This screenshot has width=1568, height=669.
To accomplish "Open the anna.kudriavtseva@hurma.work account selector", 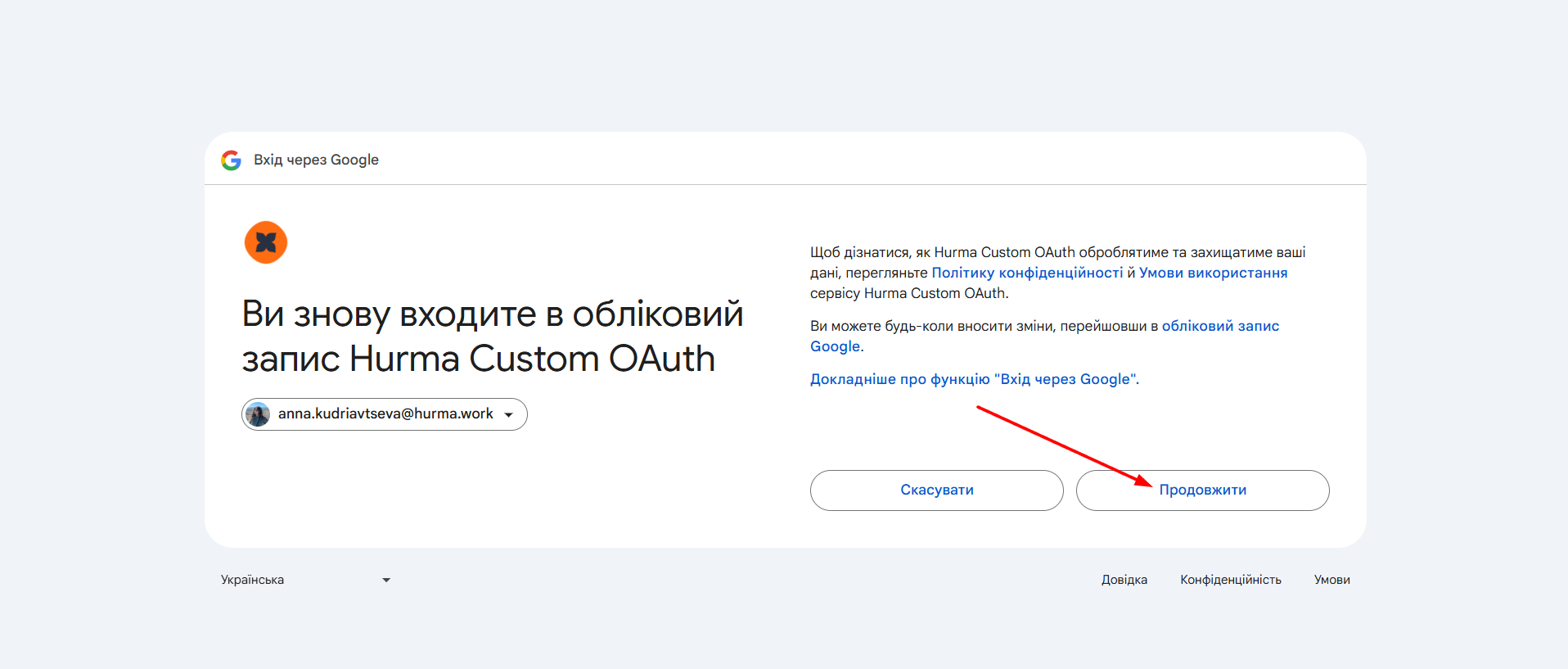I will (x=385, y=414).
